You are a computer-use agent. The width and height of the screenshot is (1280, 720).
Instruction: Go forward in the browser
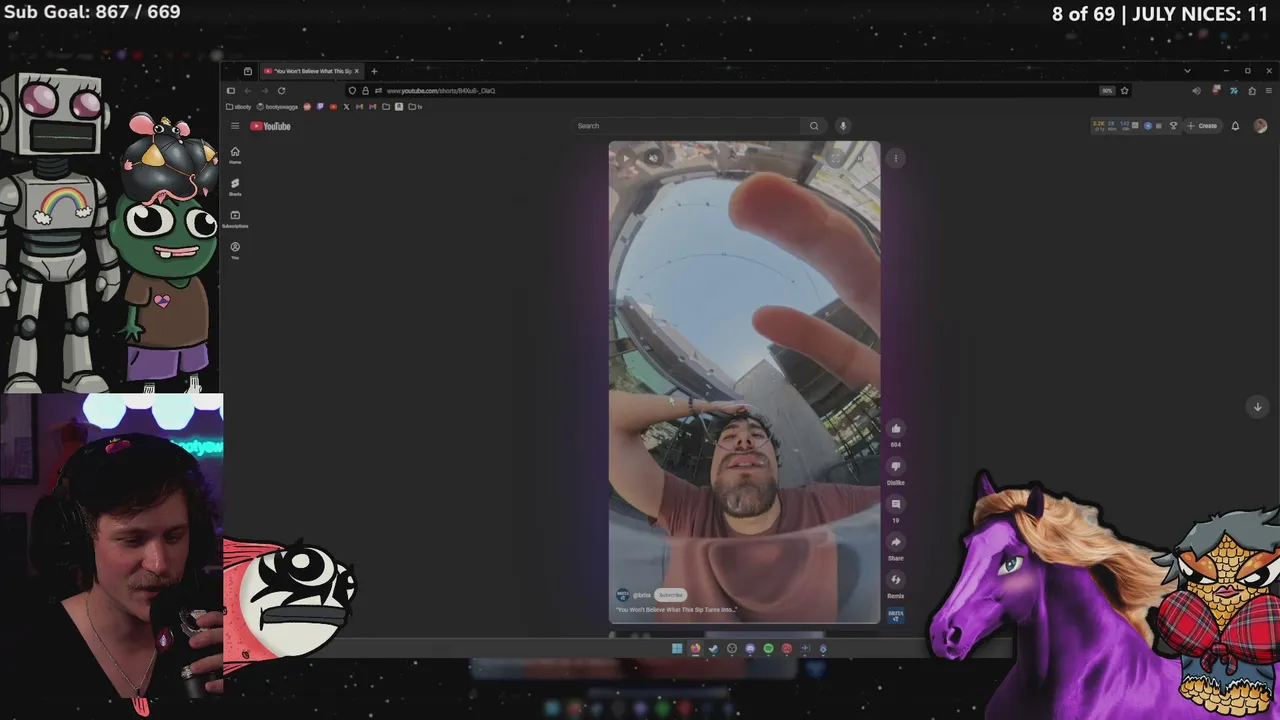coord(265,91)
